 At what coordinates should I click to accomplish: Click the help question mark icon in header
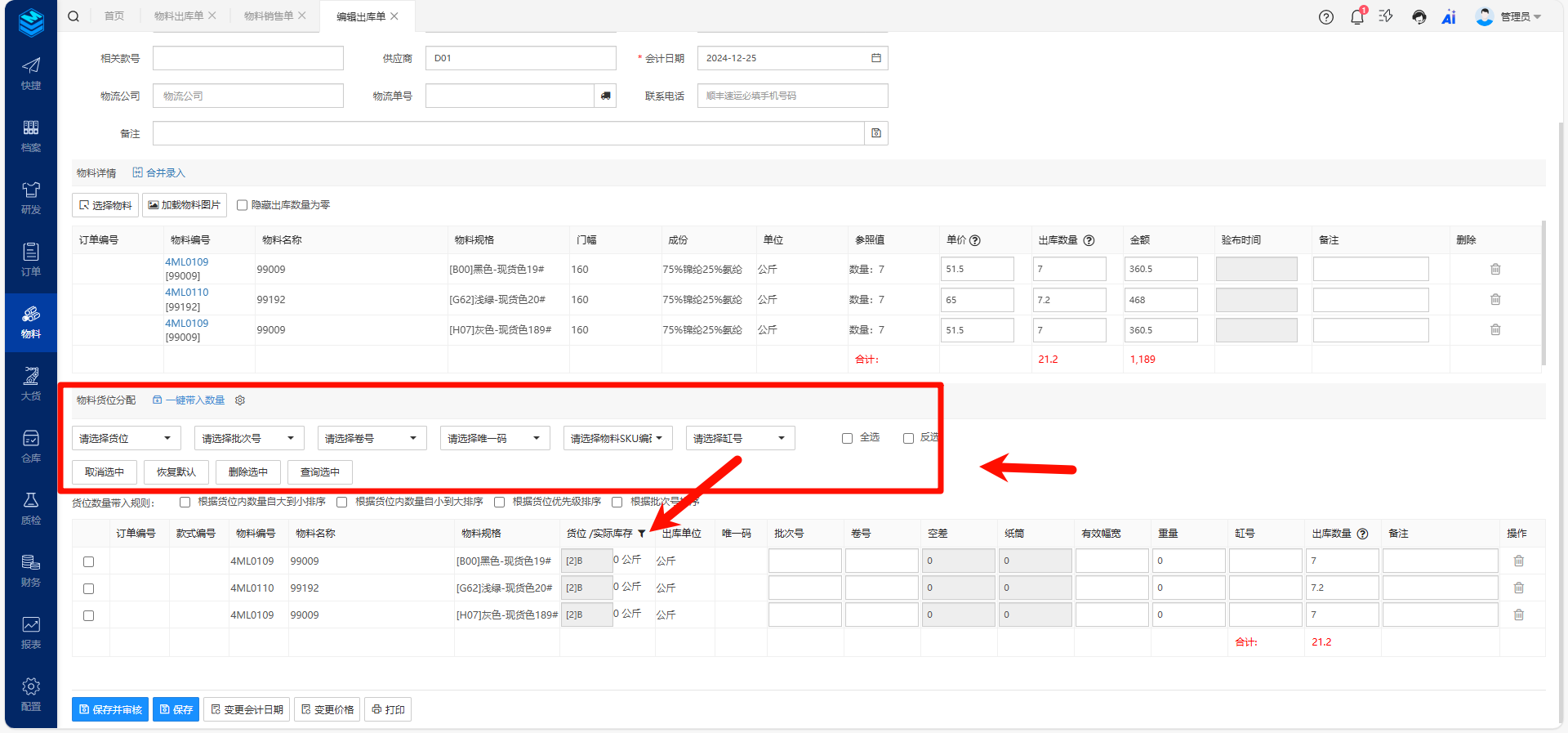coord(1326,17)
